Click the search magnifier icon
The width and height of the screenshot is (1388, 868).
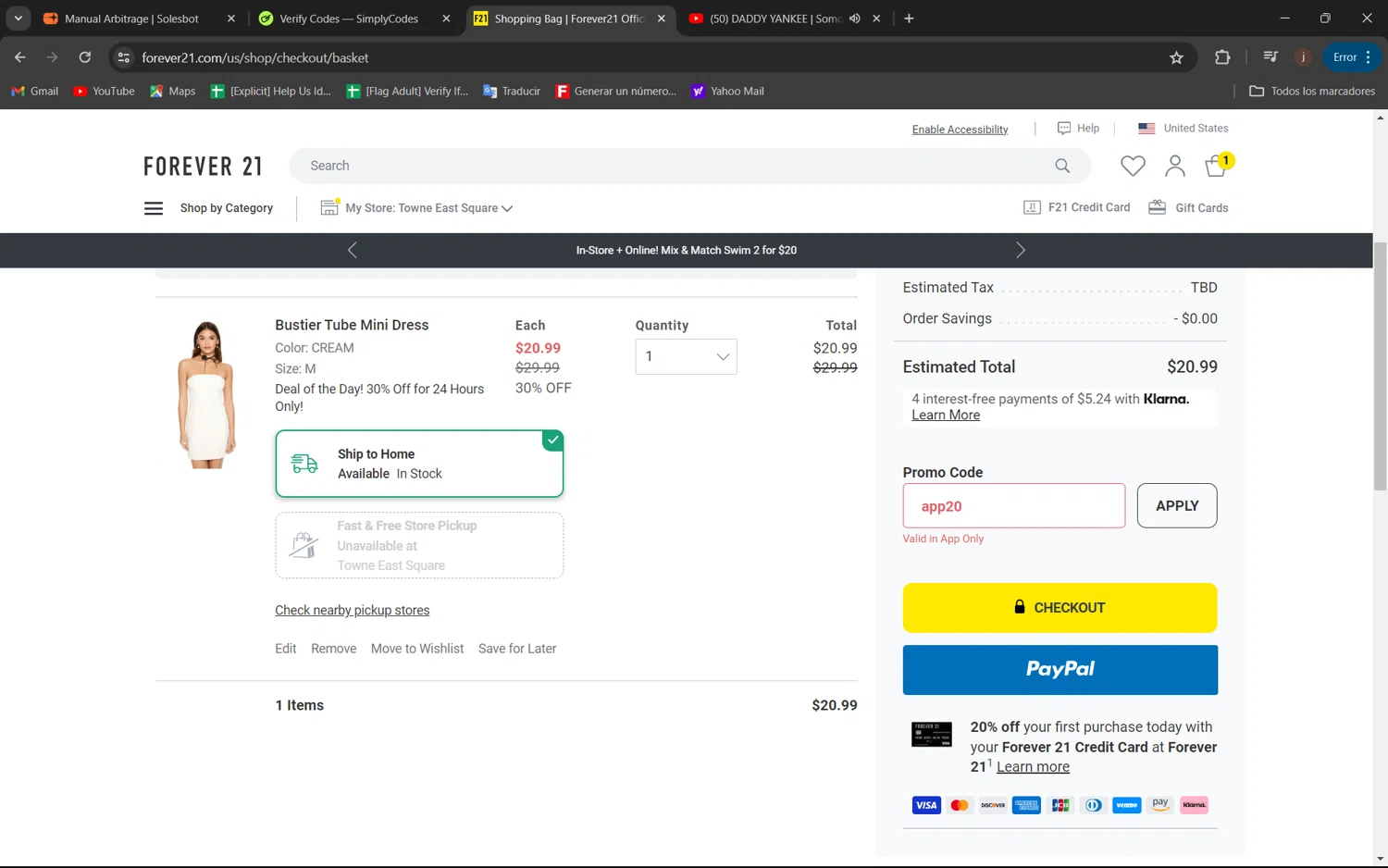1062,166
